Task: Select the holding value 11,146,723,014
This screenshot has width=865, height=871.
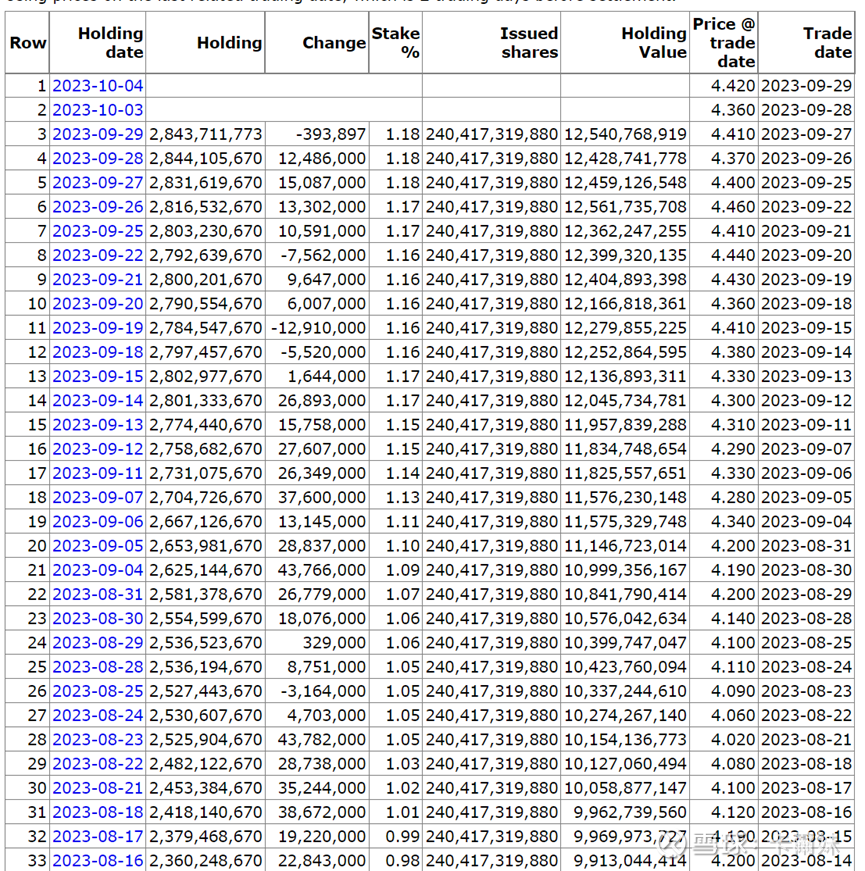Action: point(625,546)
